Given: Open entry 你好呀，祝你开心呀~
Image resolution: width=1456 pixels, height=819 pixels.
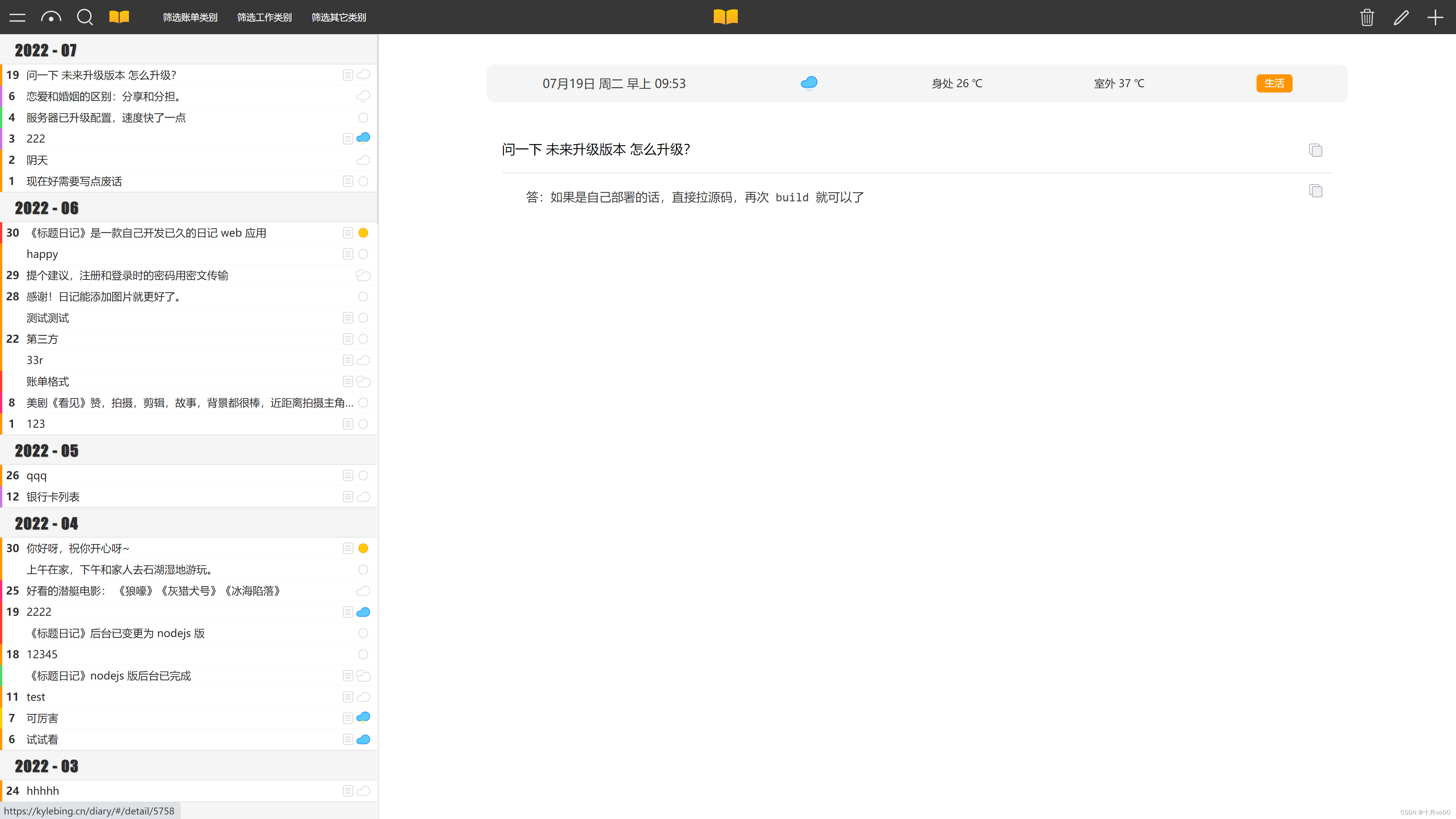Looking at the screenshot, I should pyautogui.click(x=78, y=548).
